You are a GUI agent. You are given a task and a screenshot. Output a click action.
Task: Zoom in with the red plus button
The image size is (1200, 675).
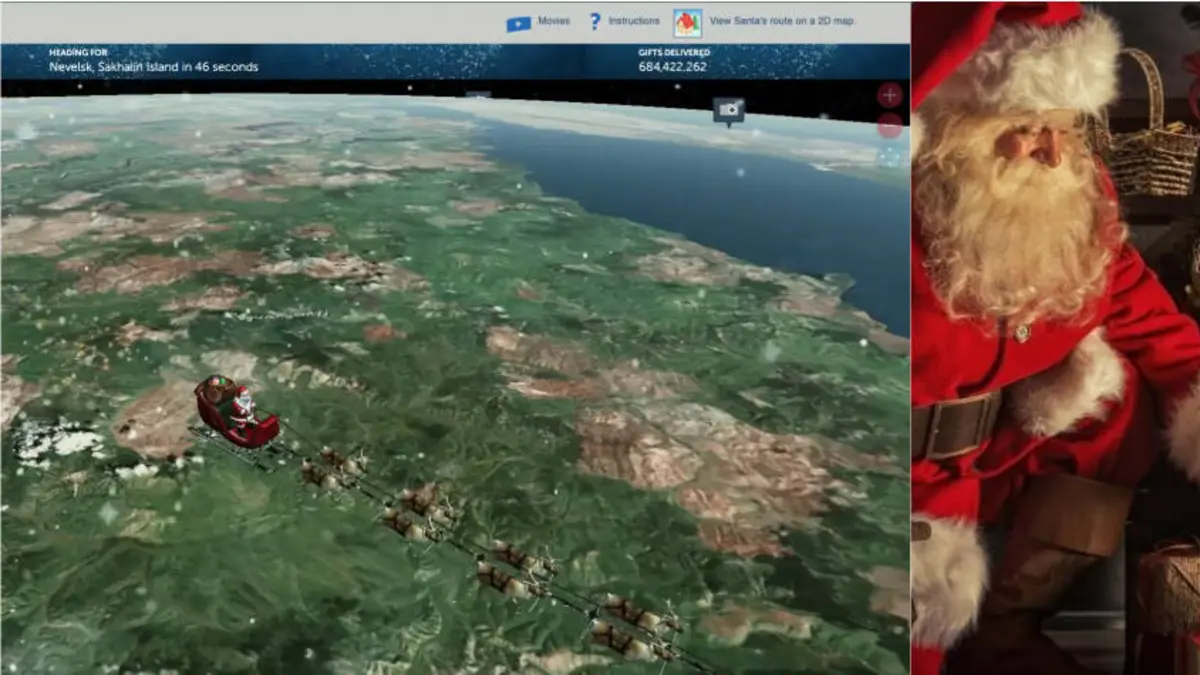[889, 95]
